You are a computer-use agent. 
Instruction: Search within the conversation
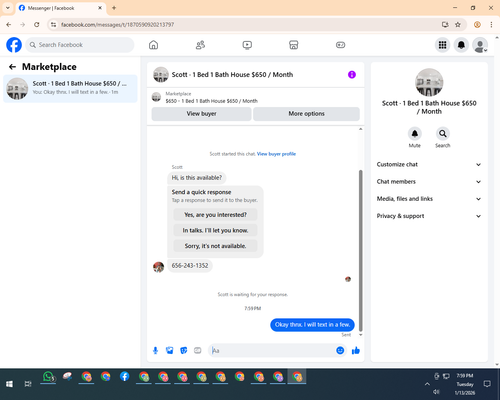[x=443, y=134]
